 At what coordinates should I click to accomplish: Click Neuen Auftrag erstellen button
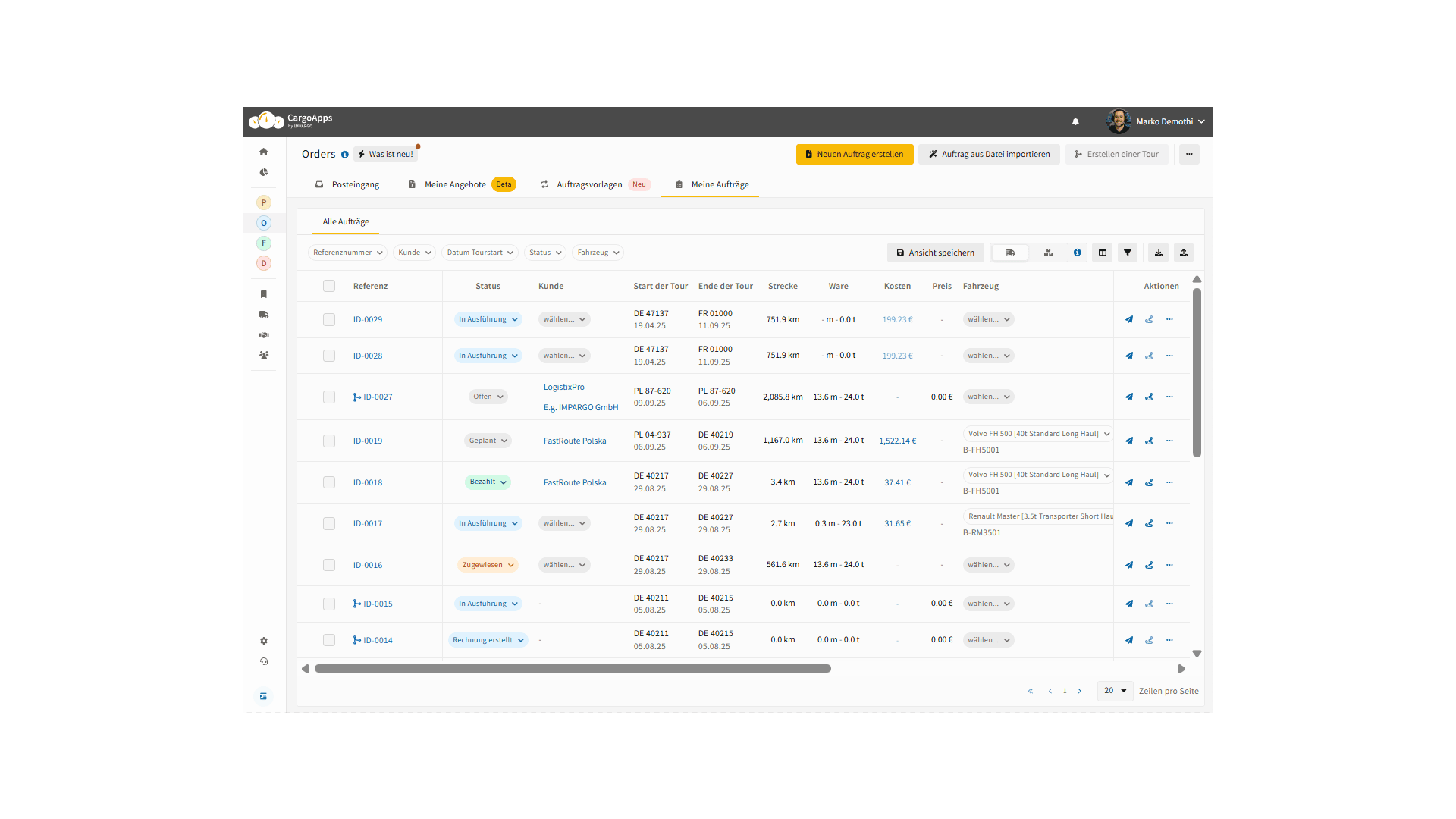855,154
